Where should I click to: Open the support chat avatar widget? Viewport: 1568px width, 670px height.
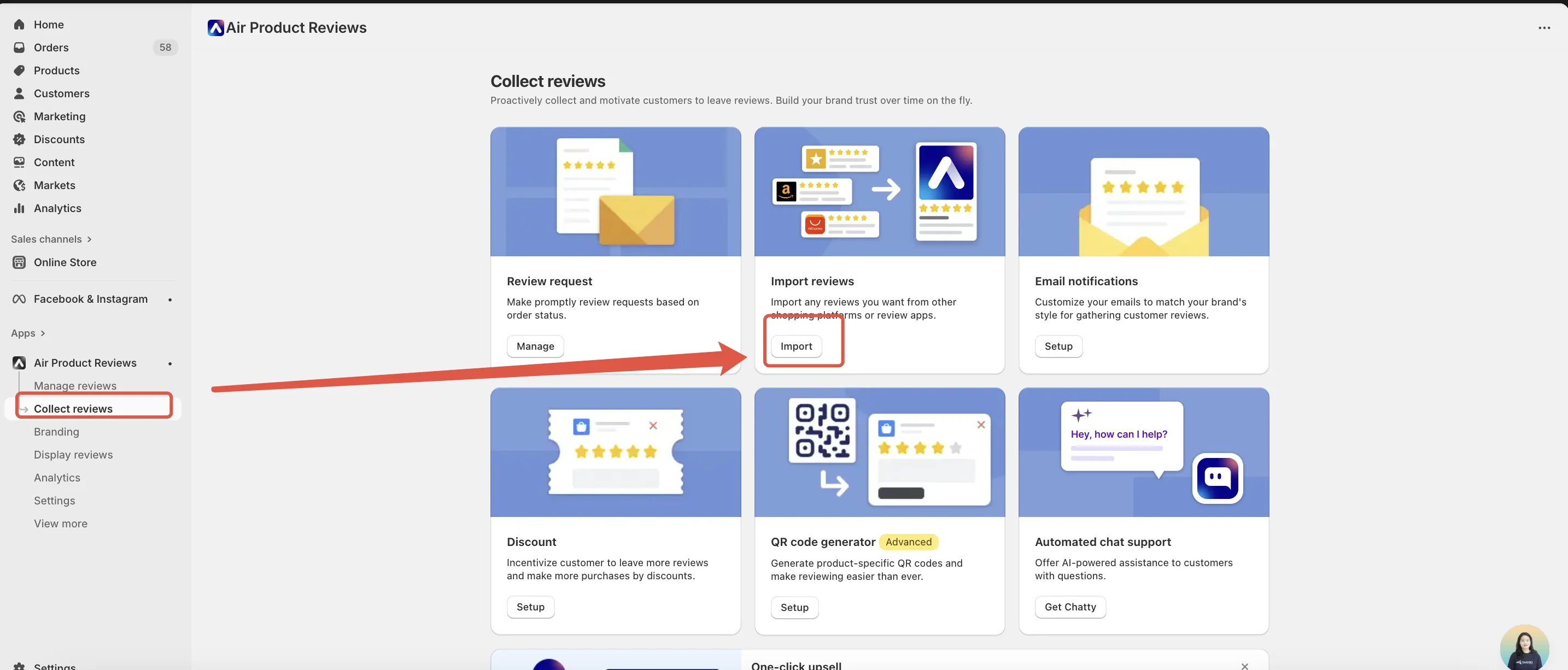pyautogui.click(x=1524, y=649)
